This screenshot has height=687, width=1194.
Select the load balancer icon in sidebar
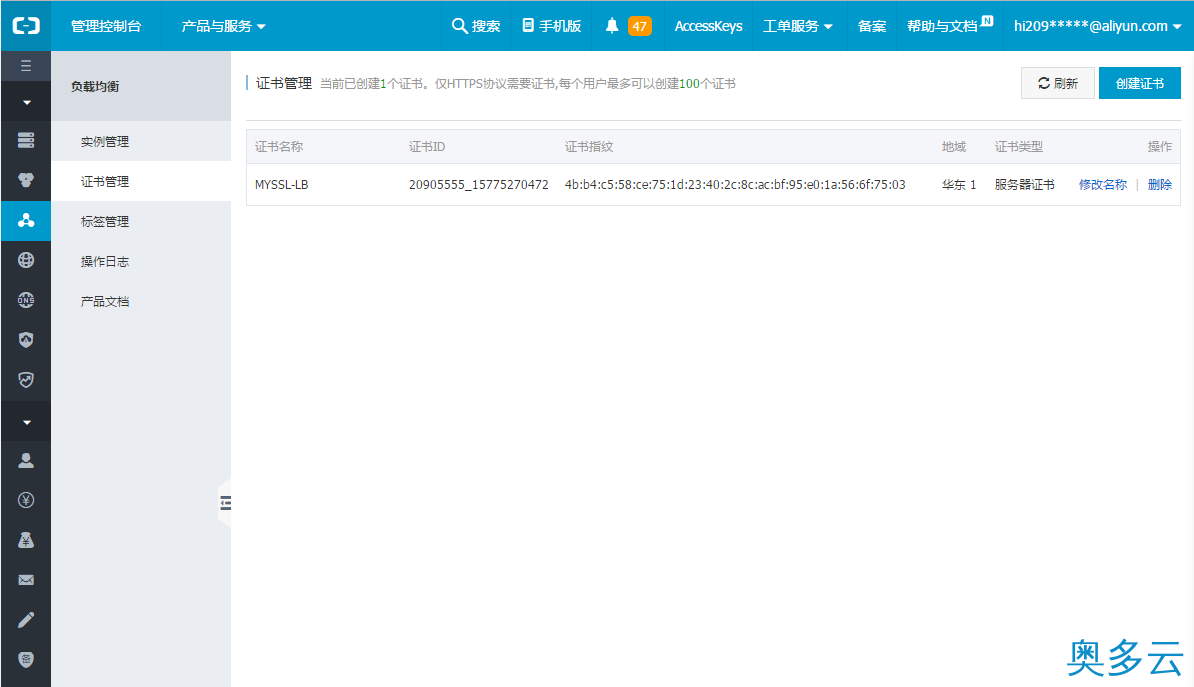tap(26, 220)
